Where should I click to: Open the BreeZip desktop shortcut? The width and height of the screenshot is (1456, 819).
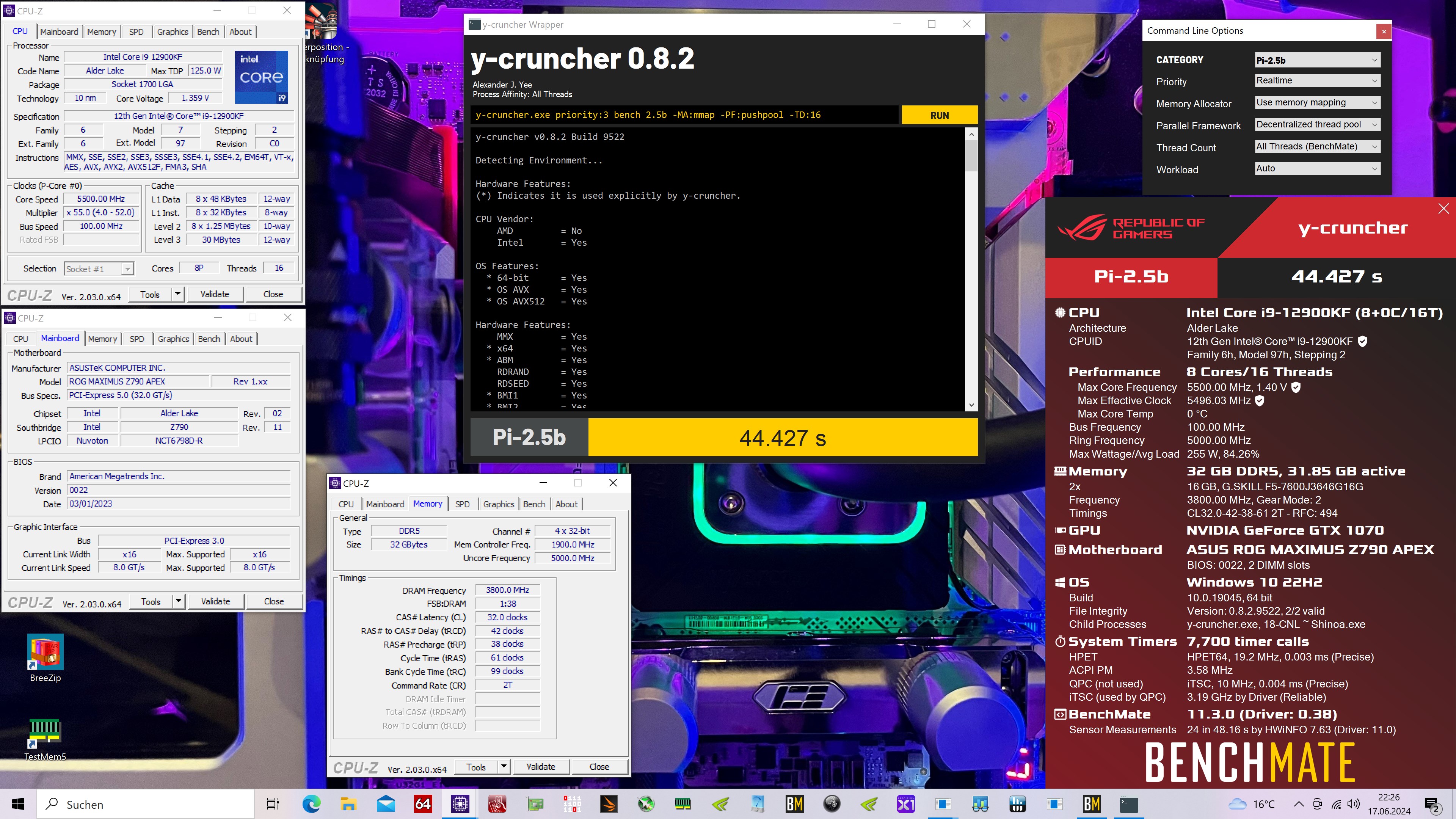(45, 659)
